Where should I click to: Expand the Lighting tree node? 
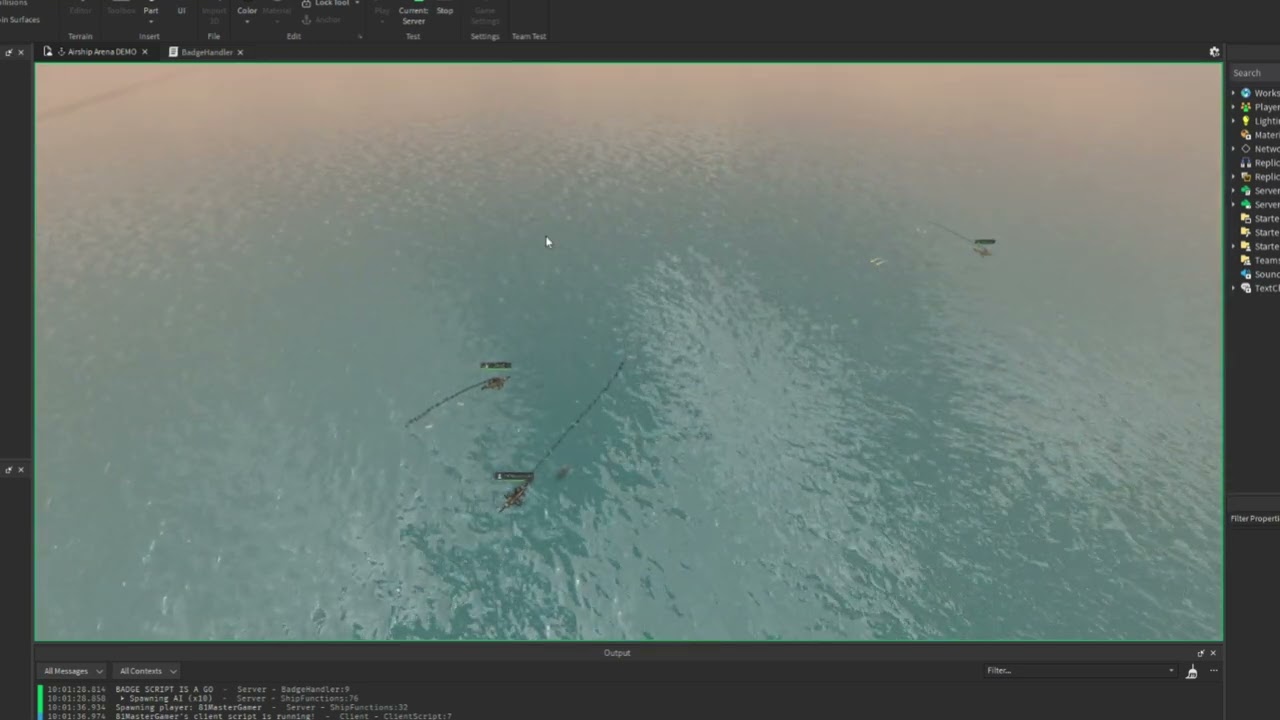pyautogui.click(x=1233, y=121)
